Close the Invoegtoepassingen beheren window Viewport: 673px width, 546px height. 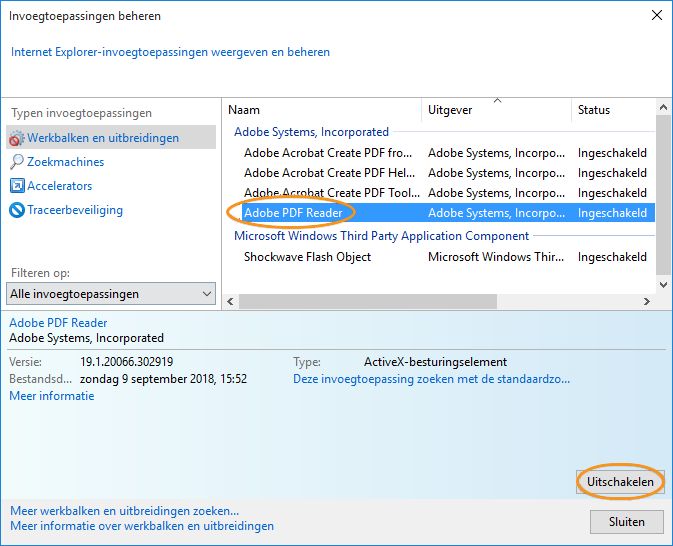656,16
